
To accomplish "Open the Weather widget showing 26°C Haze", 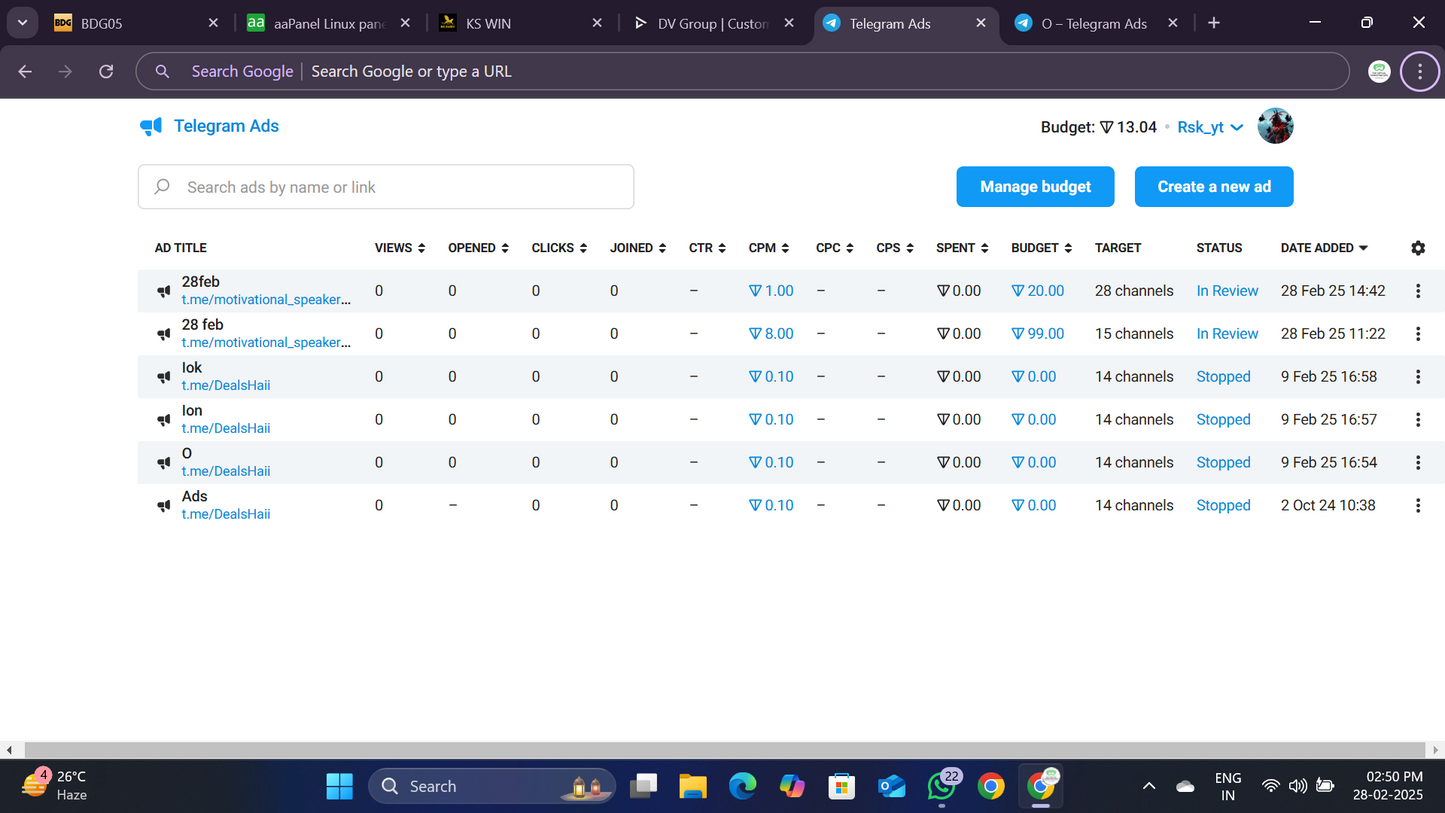I will (x=56, y=786).
